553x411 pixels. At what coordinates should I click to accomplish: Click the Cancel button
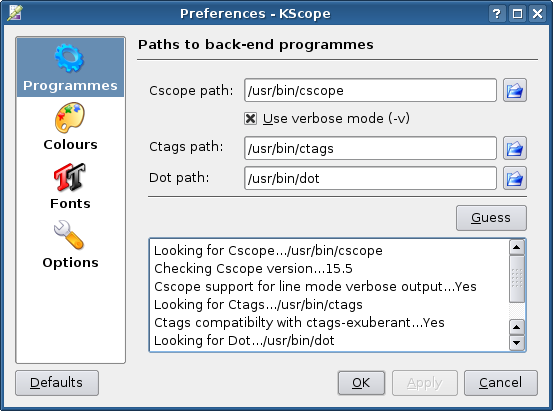point(501,383)
